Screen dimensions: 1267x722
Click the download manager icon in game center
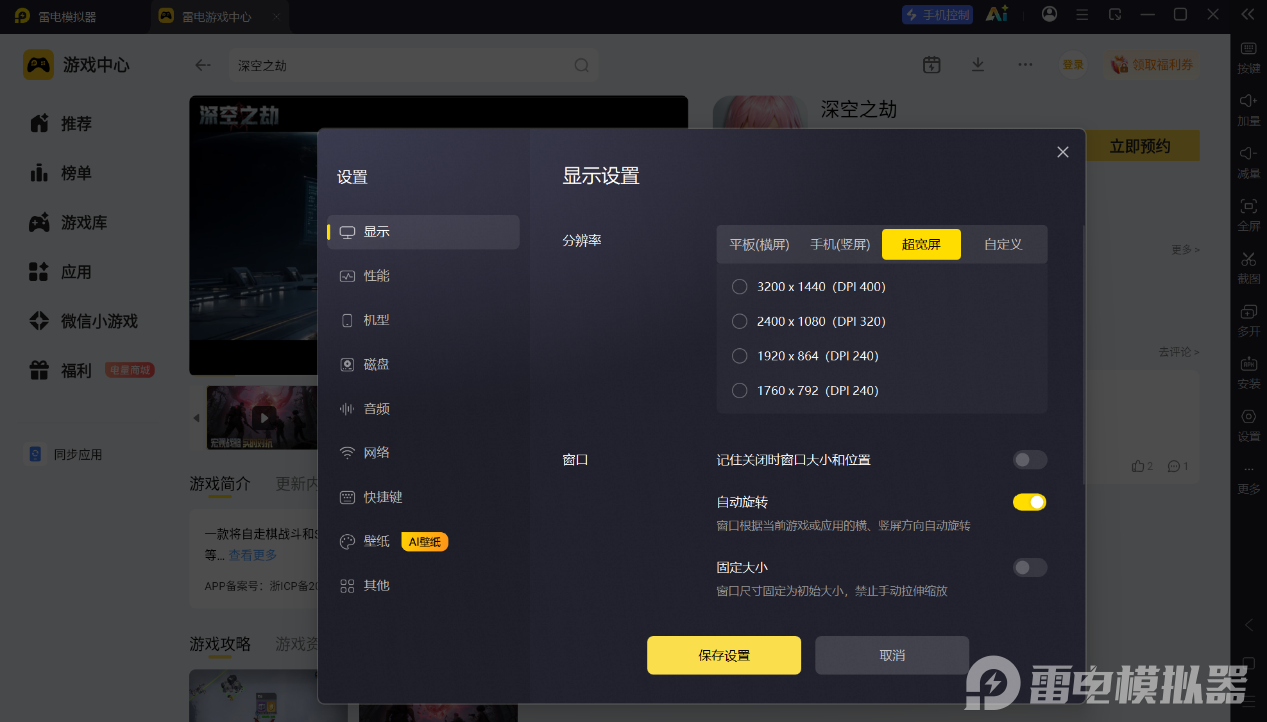coord(978,64)
